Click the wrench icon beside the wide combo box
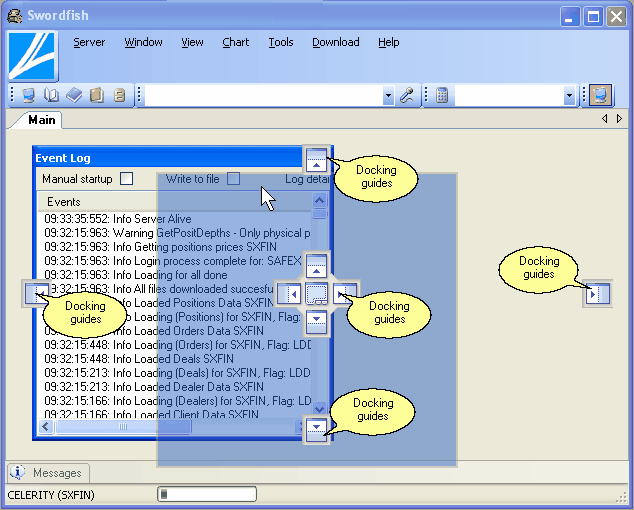Image resolution: width=634 pixels, height=510 pixels. click(407, 96)
